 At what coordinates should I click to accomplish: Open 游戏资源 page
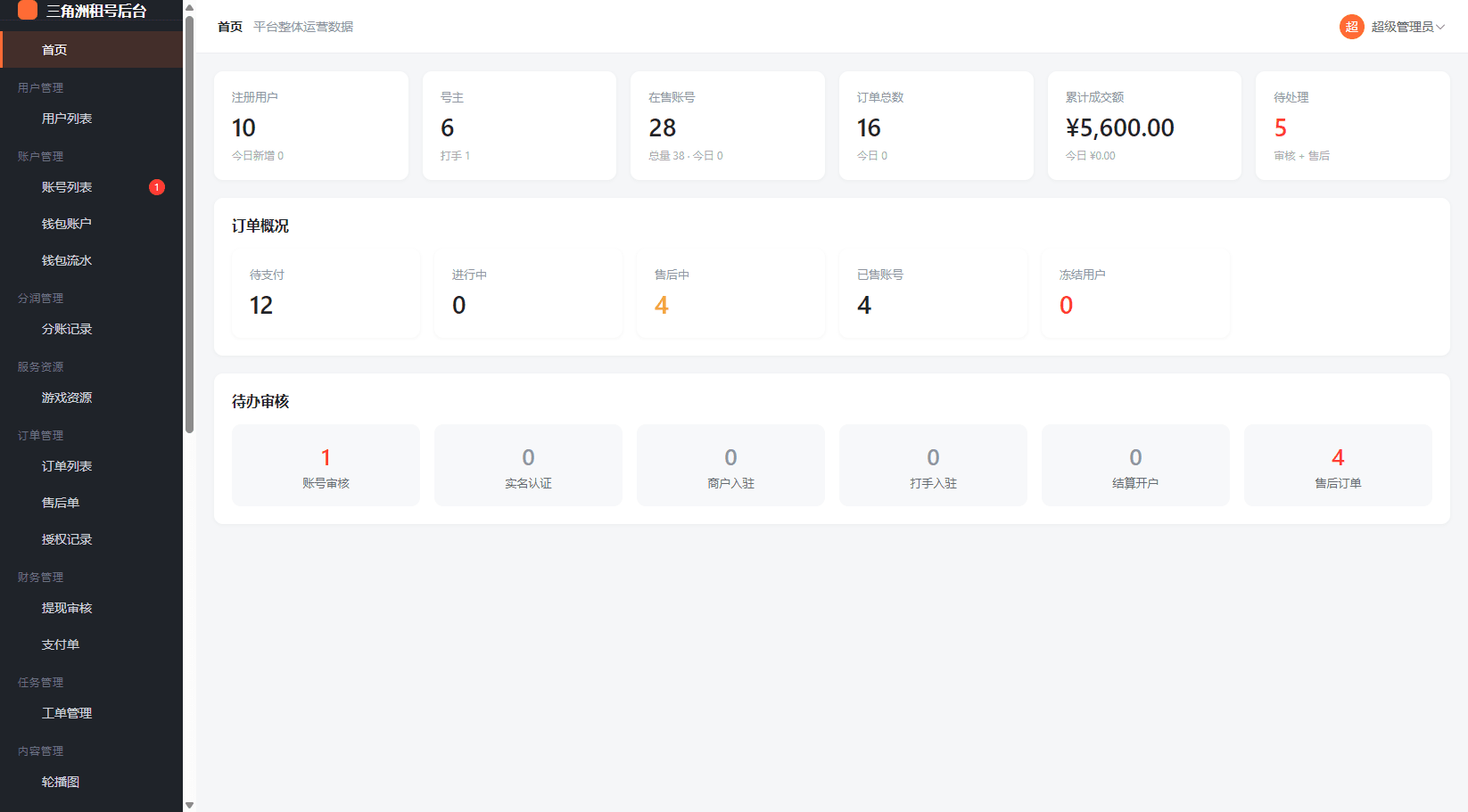click(92, 398)
